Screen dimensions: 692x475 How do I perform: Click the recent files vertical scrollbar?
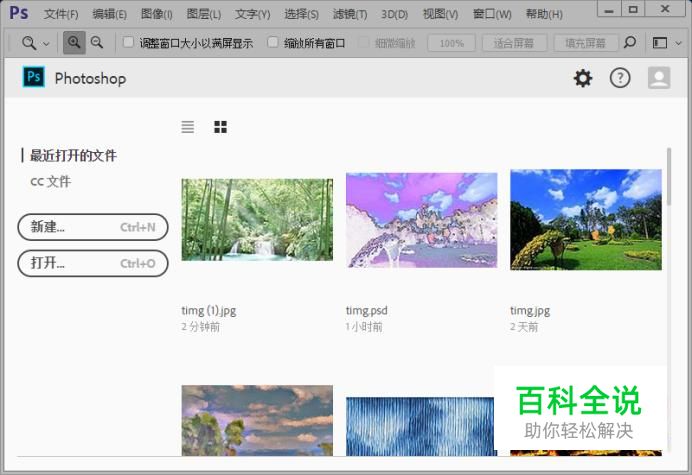tap(669, 177)
